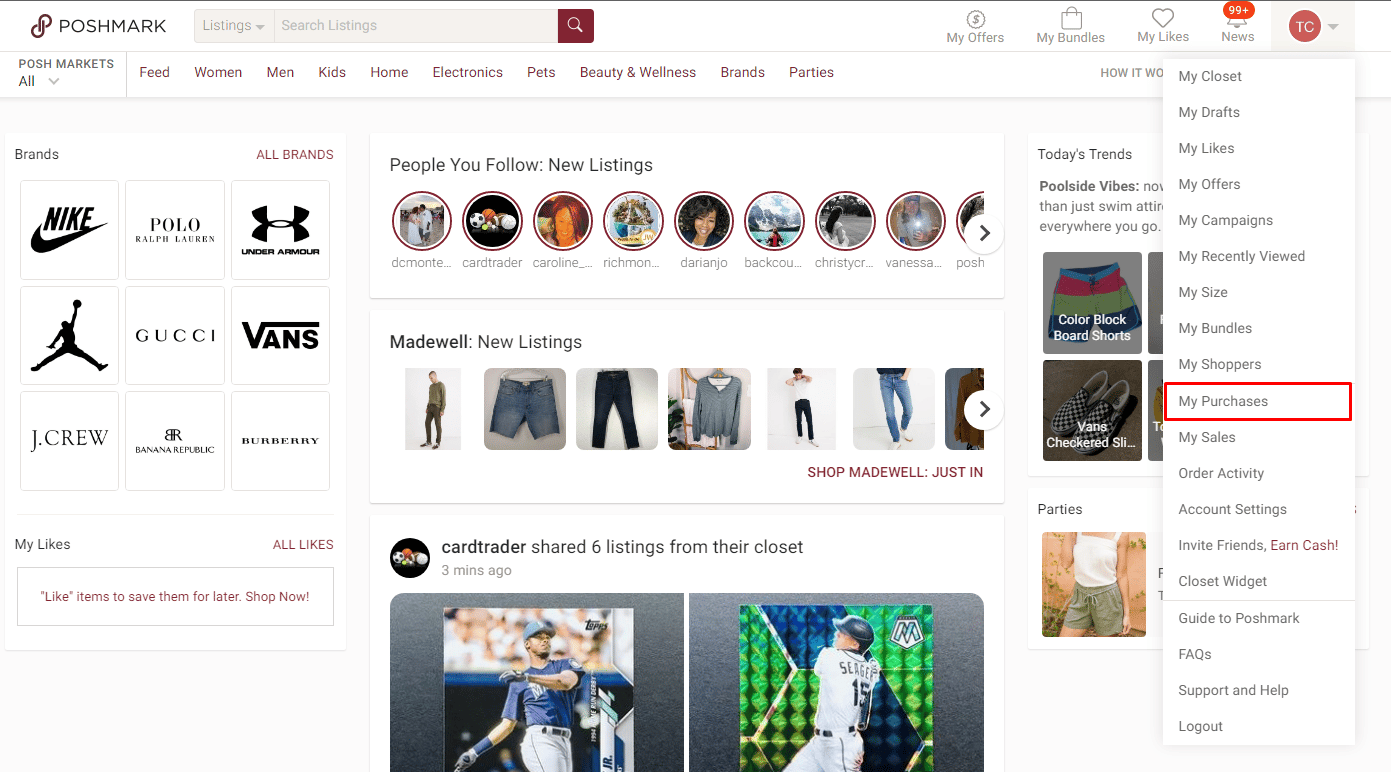Open the Color Block Board Shorts thumbnail

[1092, 302]
